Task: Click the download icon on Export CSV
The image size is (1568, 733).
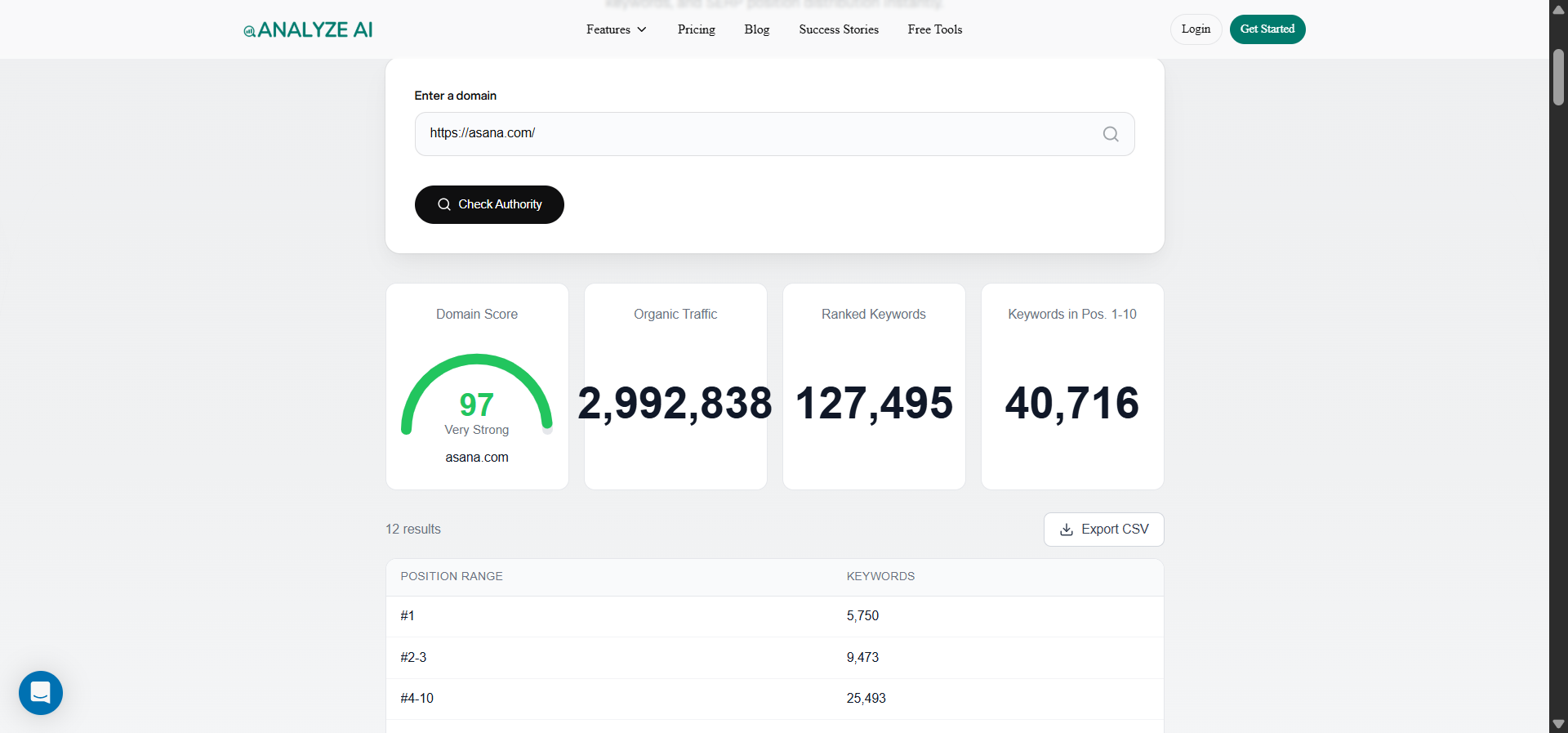Action: 1066,530
